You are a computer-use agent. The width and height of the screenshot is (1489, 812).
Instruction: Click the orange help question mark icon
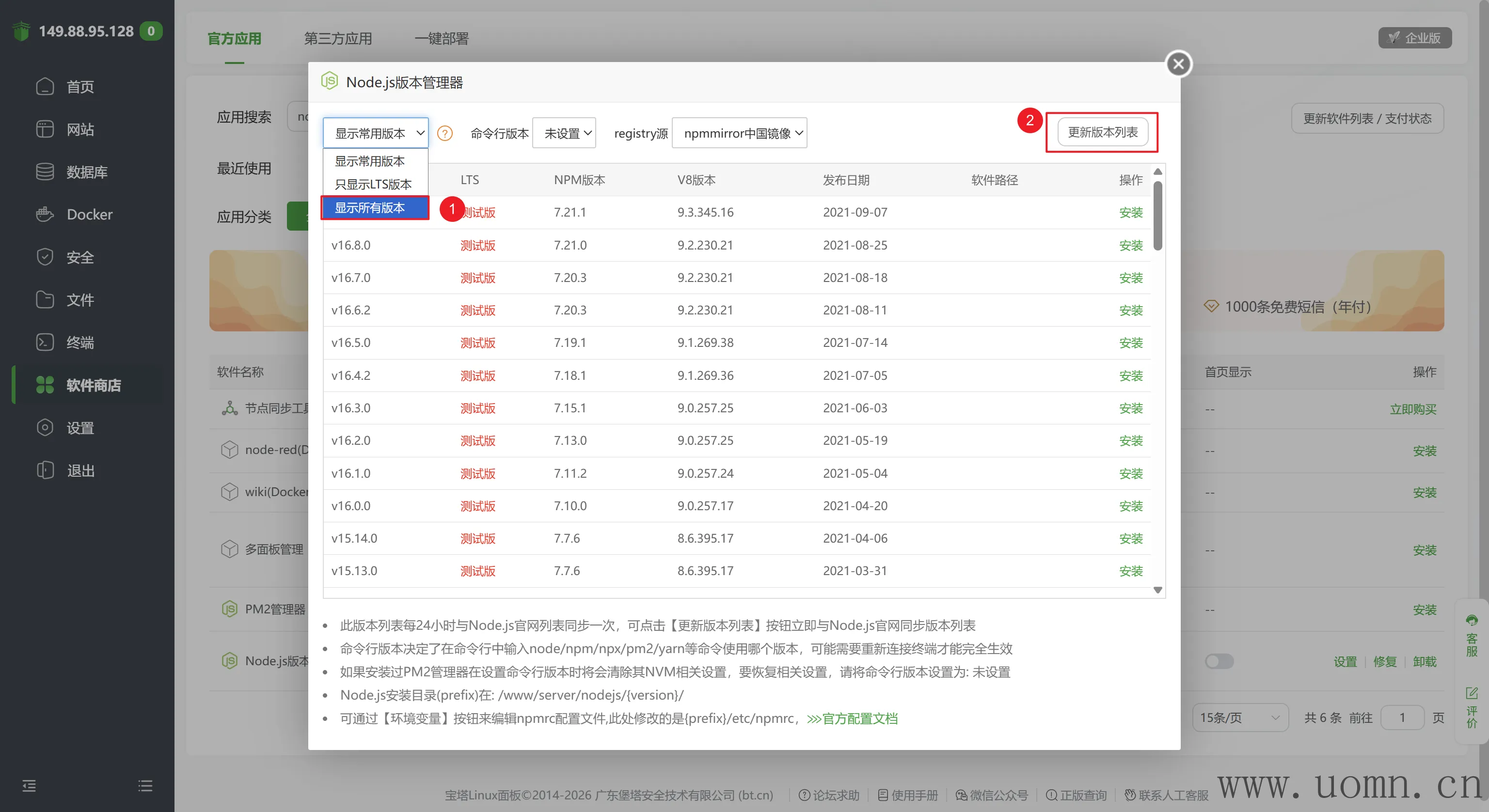444,134
